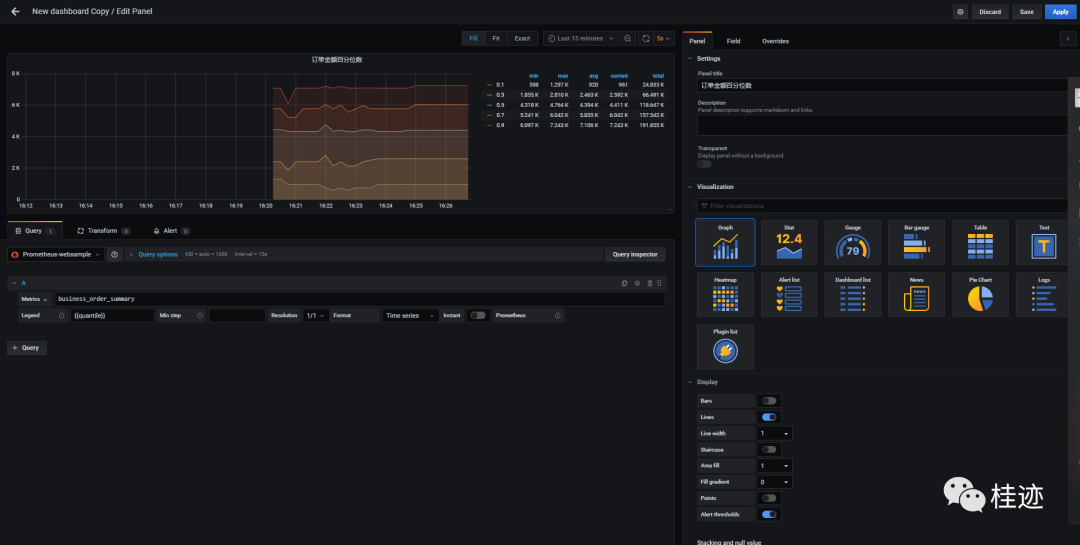Select the Stat visualization
Viewport: 1080px width, 545px height.
[789, 243]
